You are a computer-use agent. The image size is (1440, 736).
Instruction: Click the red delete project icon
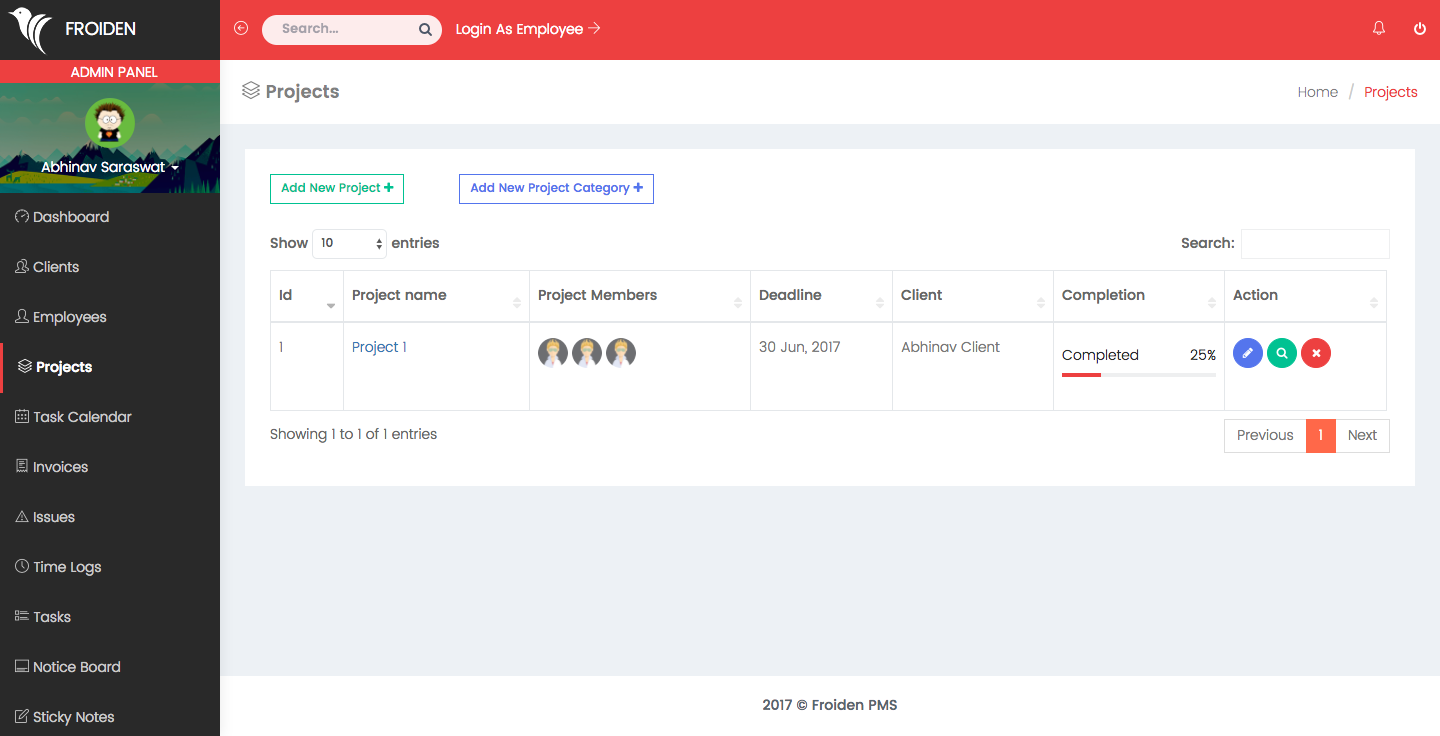point(1315,353)
